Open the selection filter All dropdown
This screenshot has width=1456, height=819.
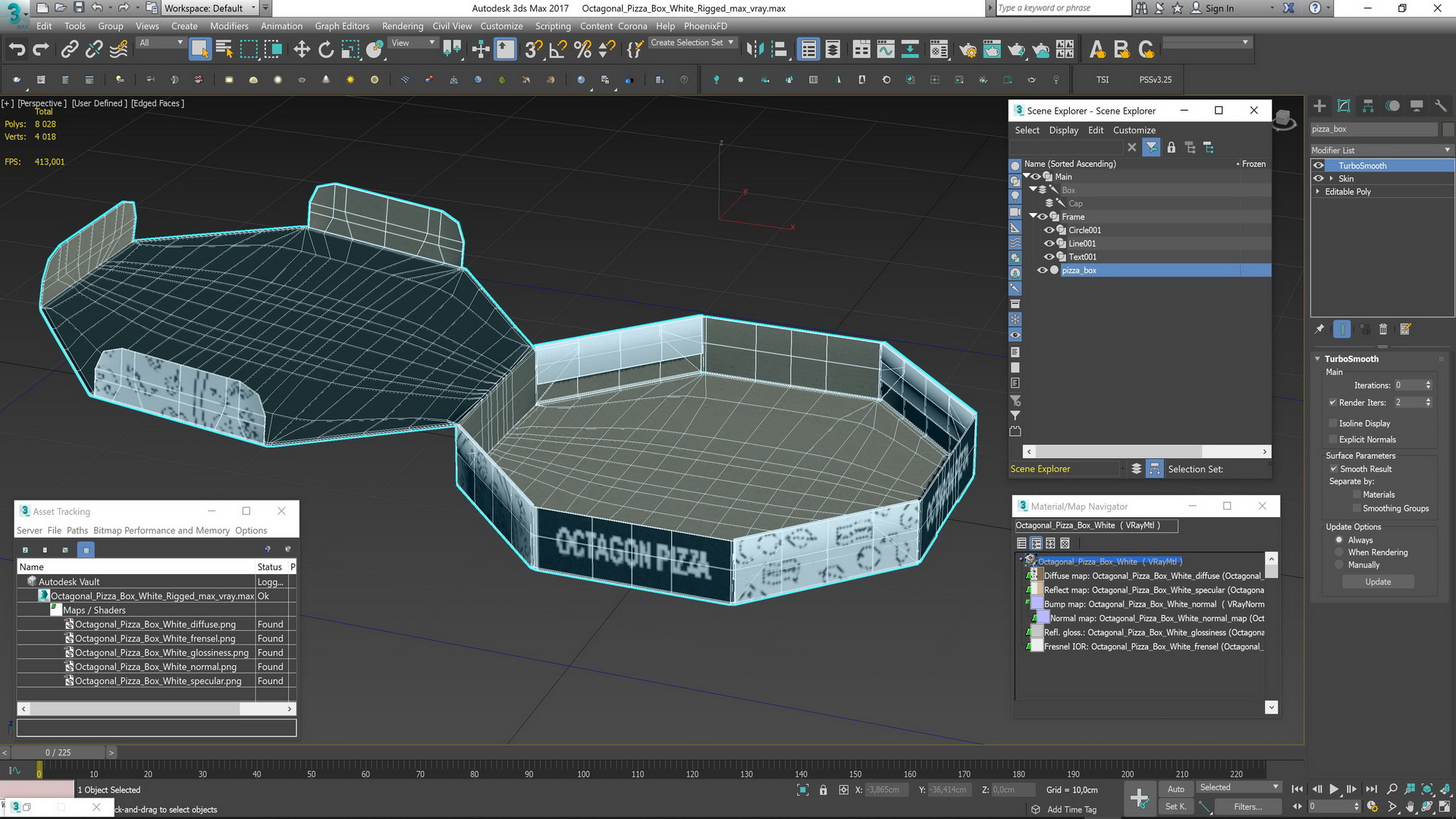[161, 43]
